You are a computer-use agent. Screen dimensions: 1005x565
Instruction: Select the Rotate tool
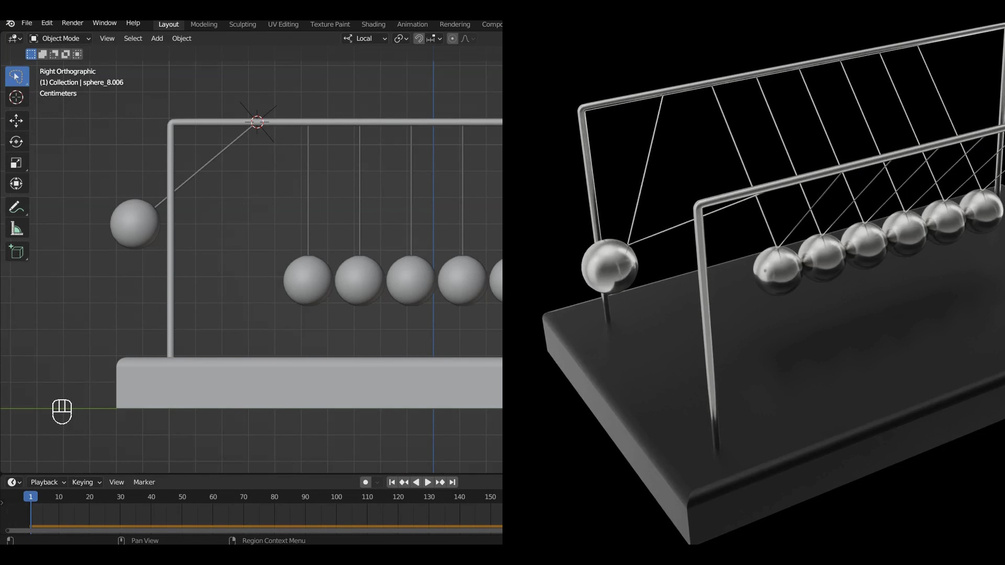[16, 142]
